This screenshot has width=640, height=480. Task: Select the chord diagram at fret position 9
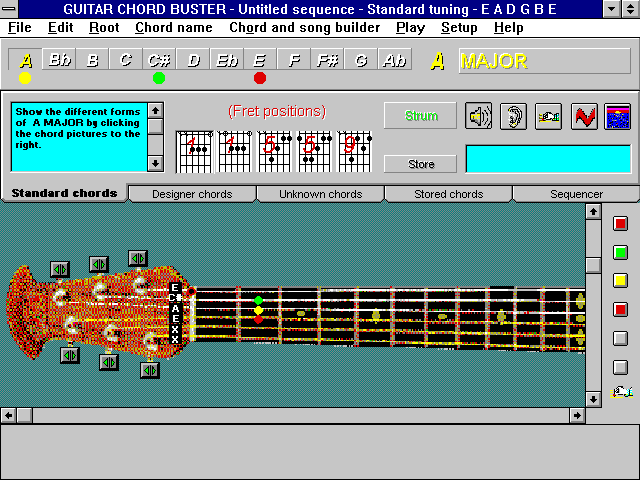(x=355, y=150)
